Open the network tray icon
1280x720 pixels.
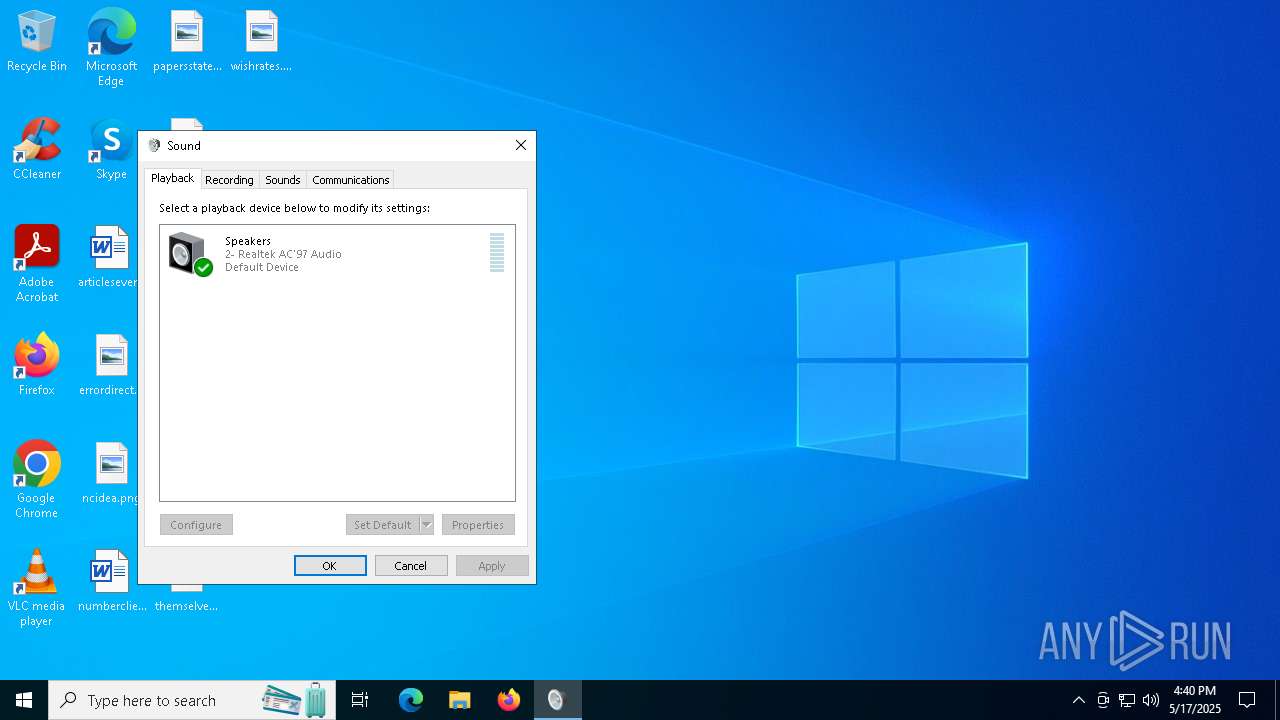(1127, 700)
